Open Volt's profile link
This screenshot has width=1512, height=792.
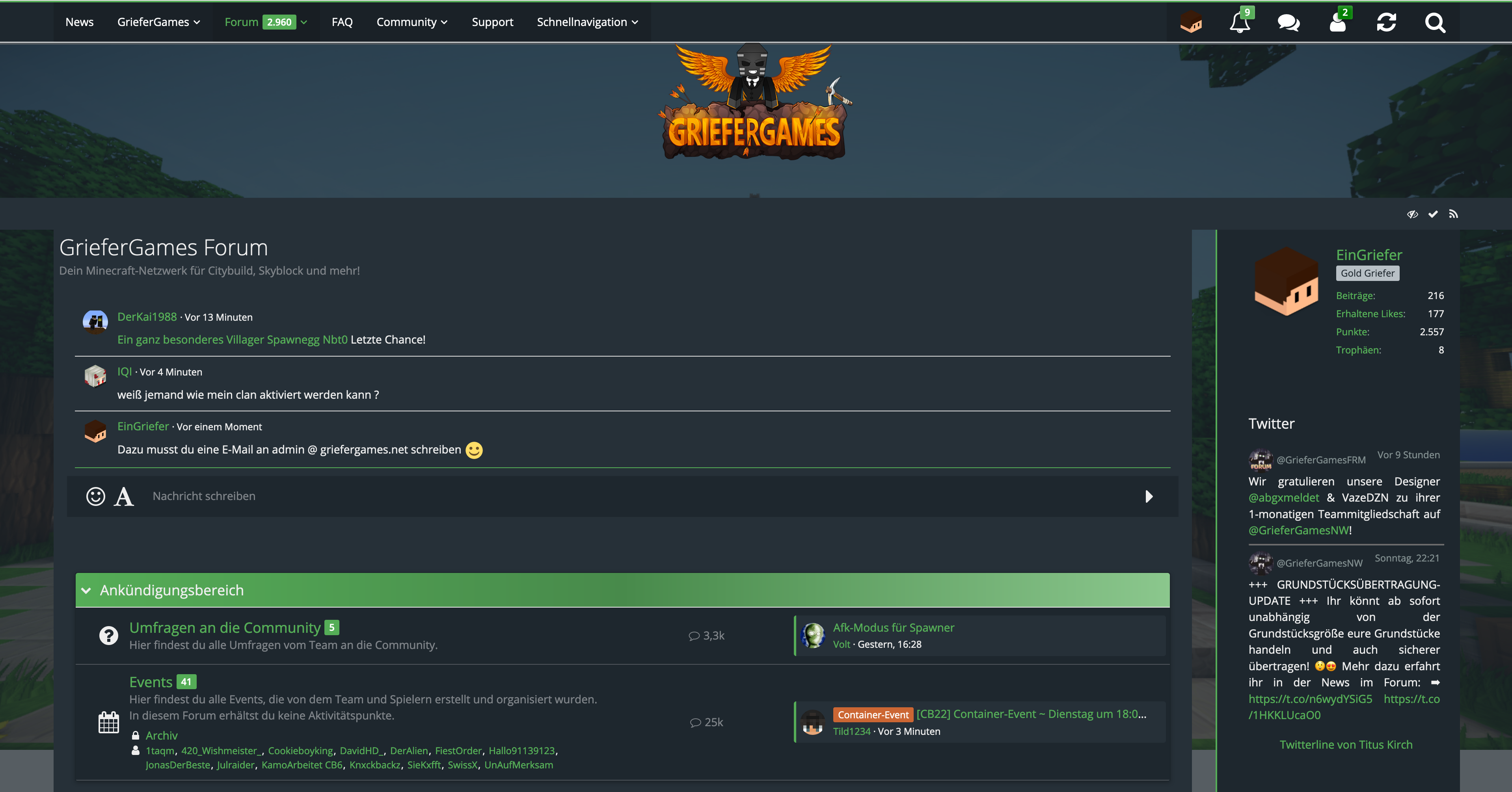tap(841, 644)
